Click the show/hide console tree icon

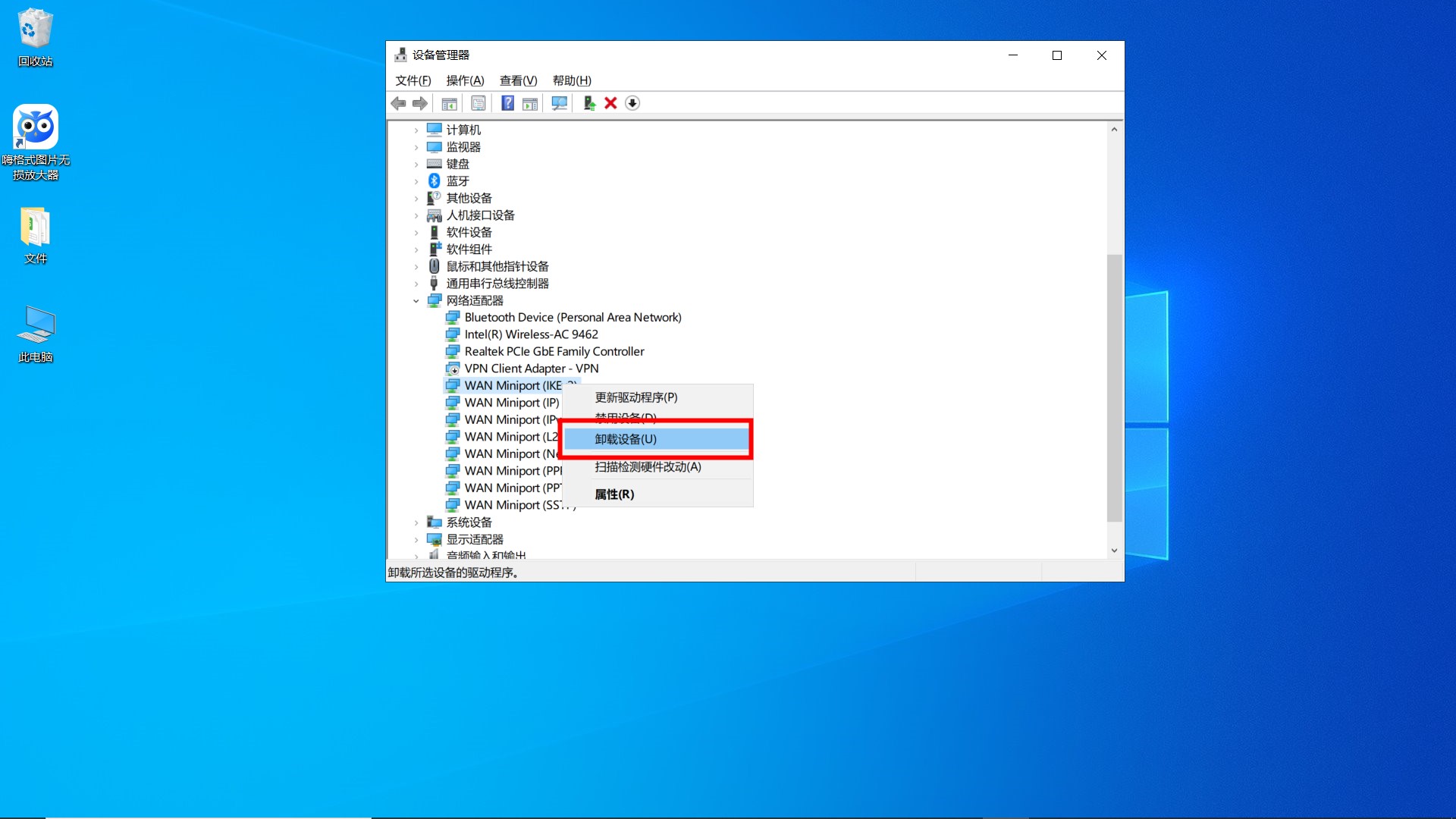coord(449,103)
